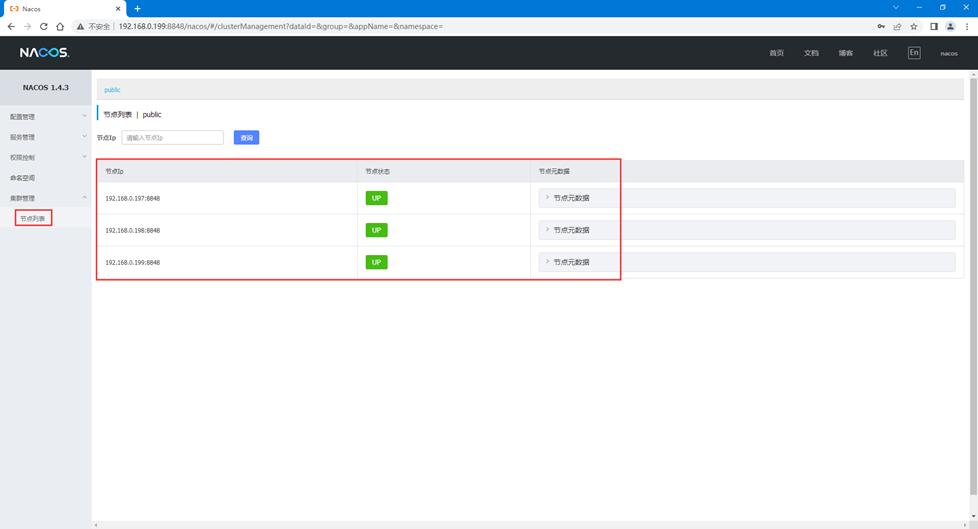The height and width of the screenshot is (529, 978).
Task: Click the browser forward arrow
Action: pos(27,26)
